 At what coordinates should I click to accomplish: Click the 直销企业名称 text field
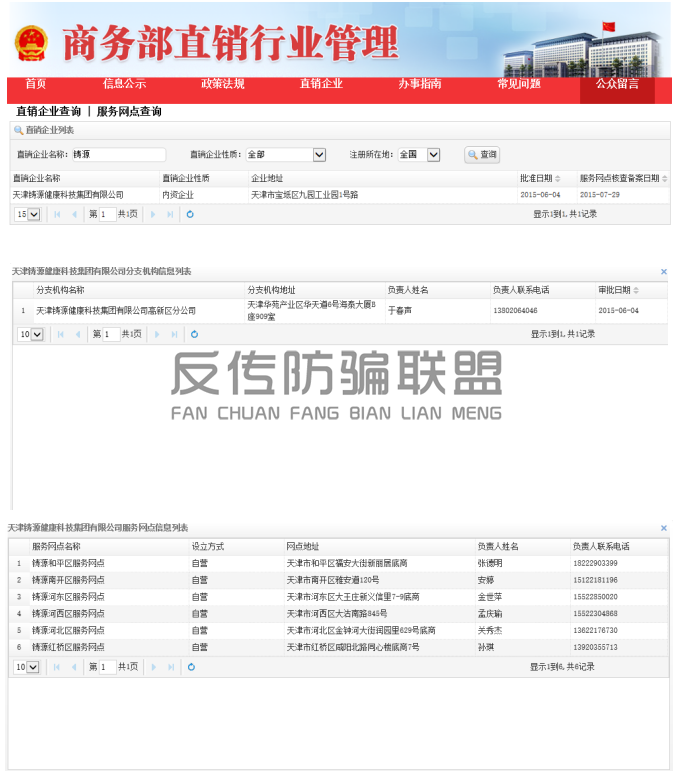click(x=118, y=155)
